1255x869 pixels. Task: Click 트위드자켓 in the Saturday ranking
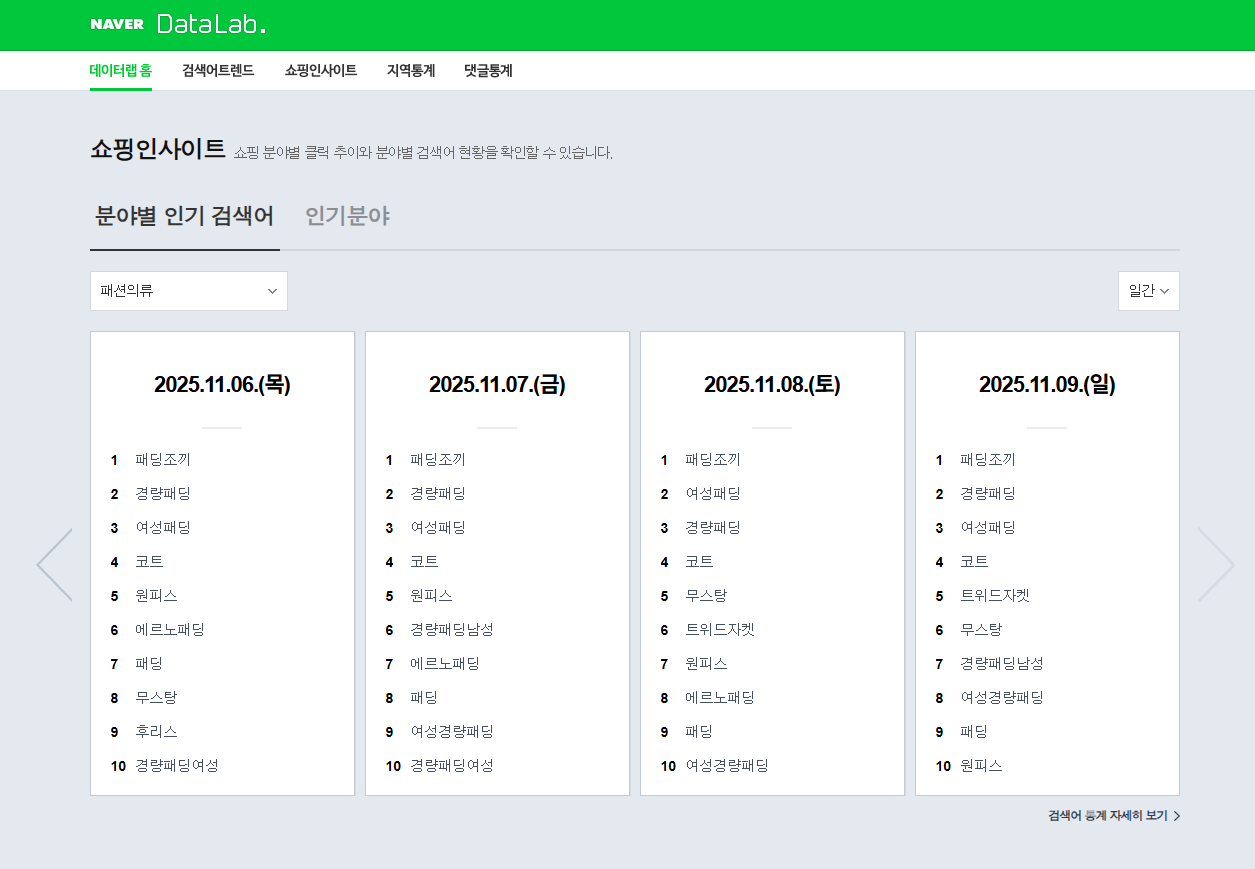click(x=720, y=629)
